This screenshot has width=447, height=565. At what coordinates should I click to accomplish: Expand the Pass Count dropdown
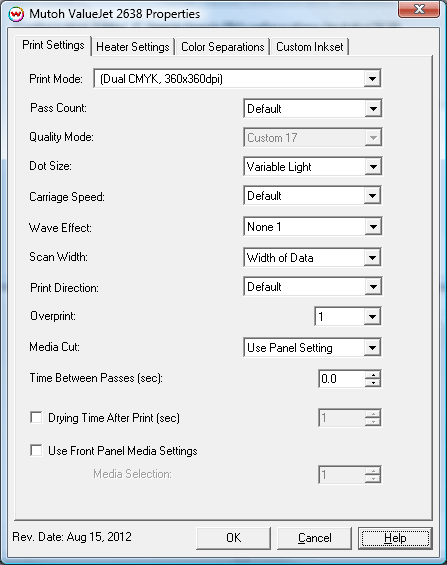click(x=312, y=108)
